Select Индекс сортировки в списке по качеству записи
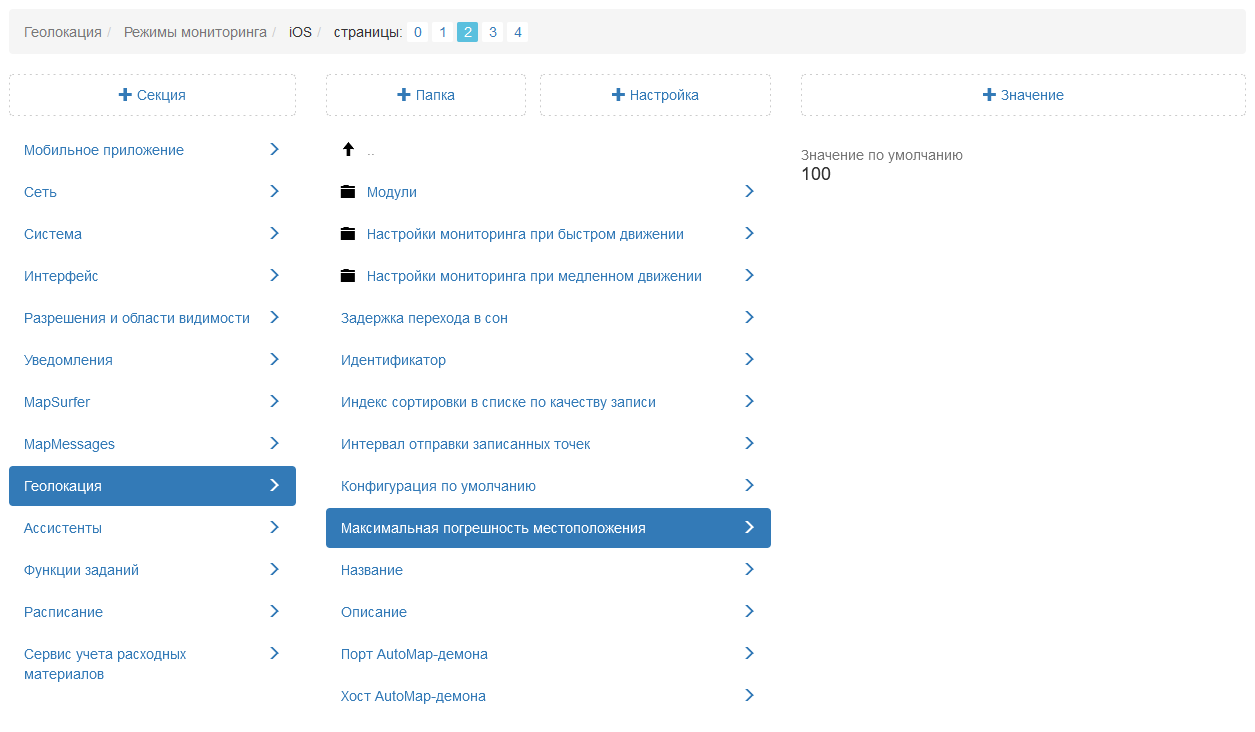Image resolution: width=1255 pixels, height=732 pixels. pyautogui.click(x=548, y=402)
